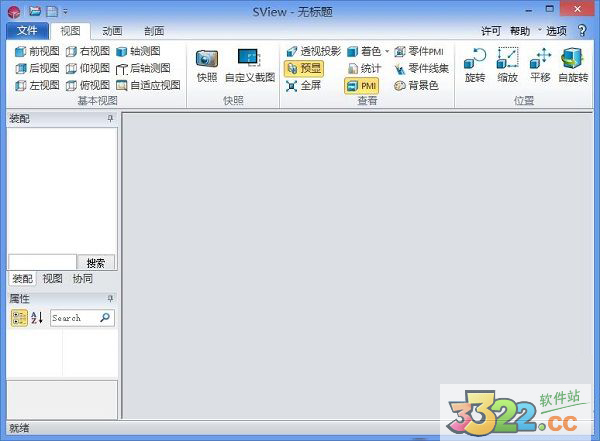Switch to 后视图 back view
This screenshot has width=600, height=441.
pyautogui.click(x=37, y=68)
